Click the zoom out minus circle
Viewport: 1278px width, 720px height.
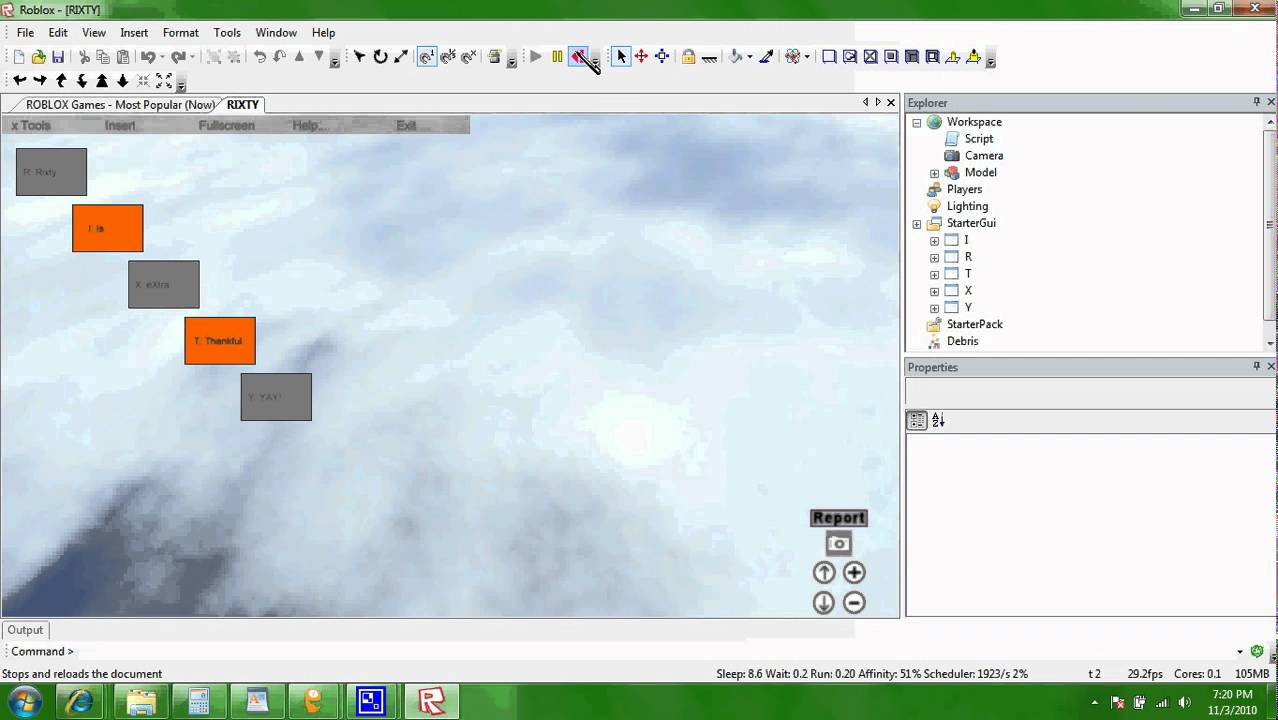tap(854, 602)
